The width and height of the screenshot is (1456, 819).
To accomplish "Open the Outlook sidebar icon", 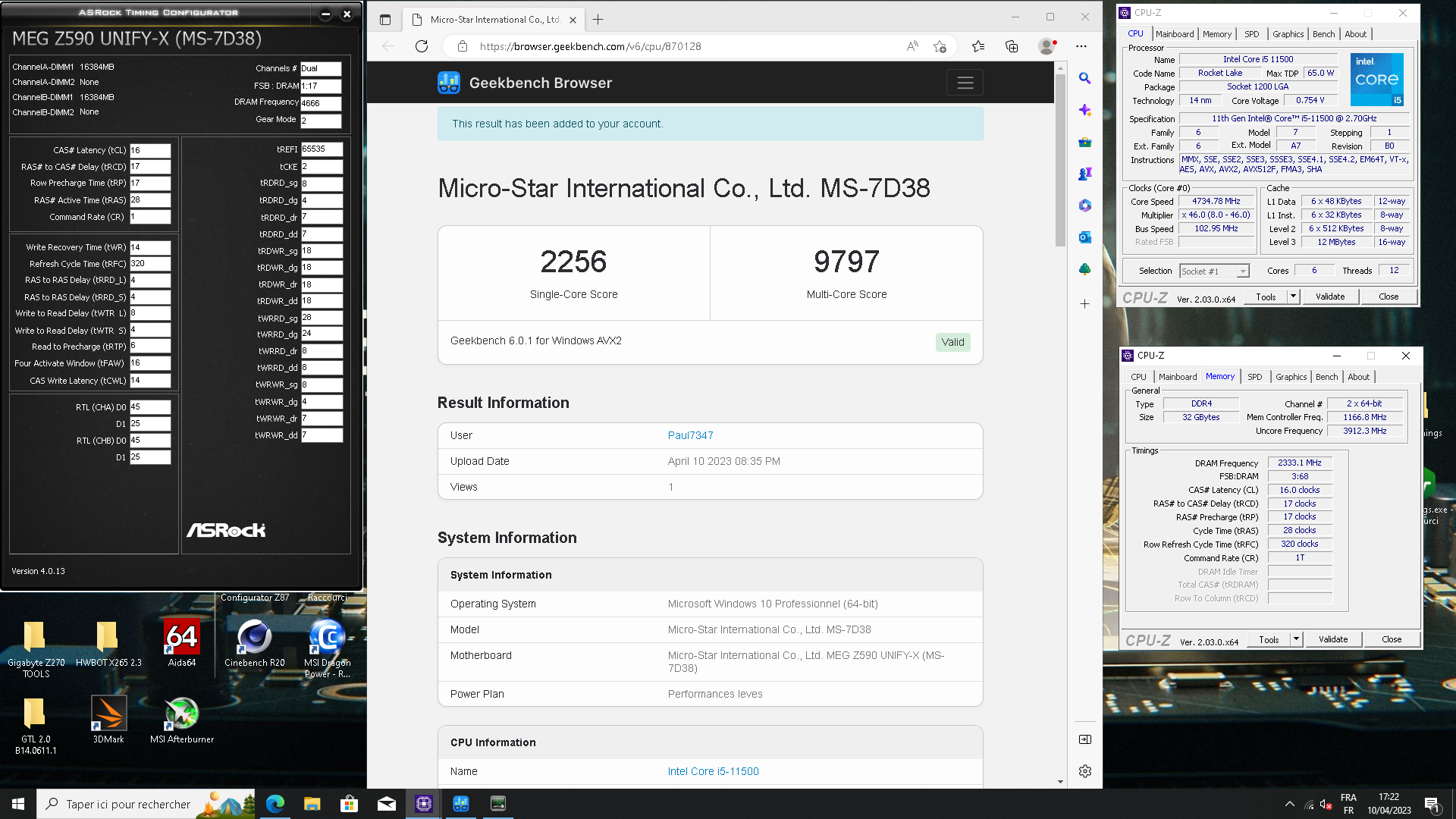I will tap(1085, 237).
